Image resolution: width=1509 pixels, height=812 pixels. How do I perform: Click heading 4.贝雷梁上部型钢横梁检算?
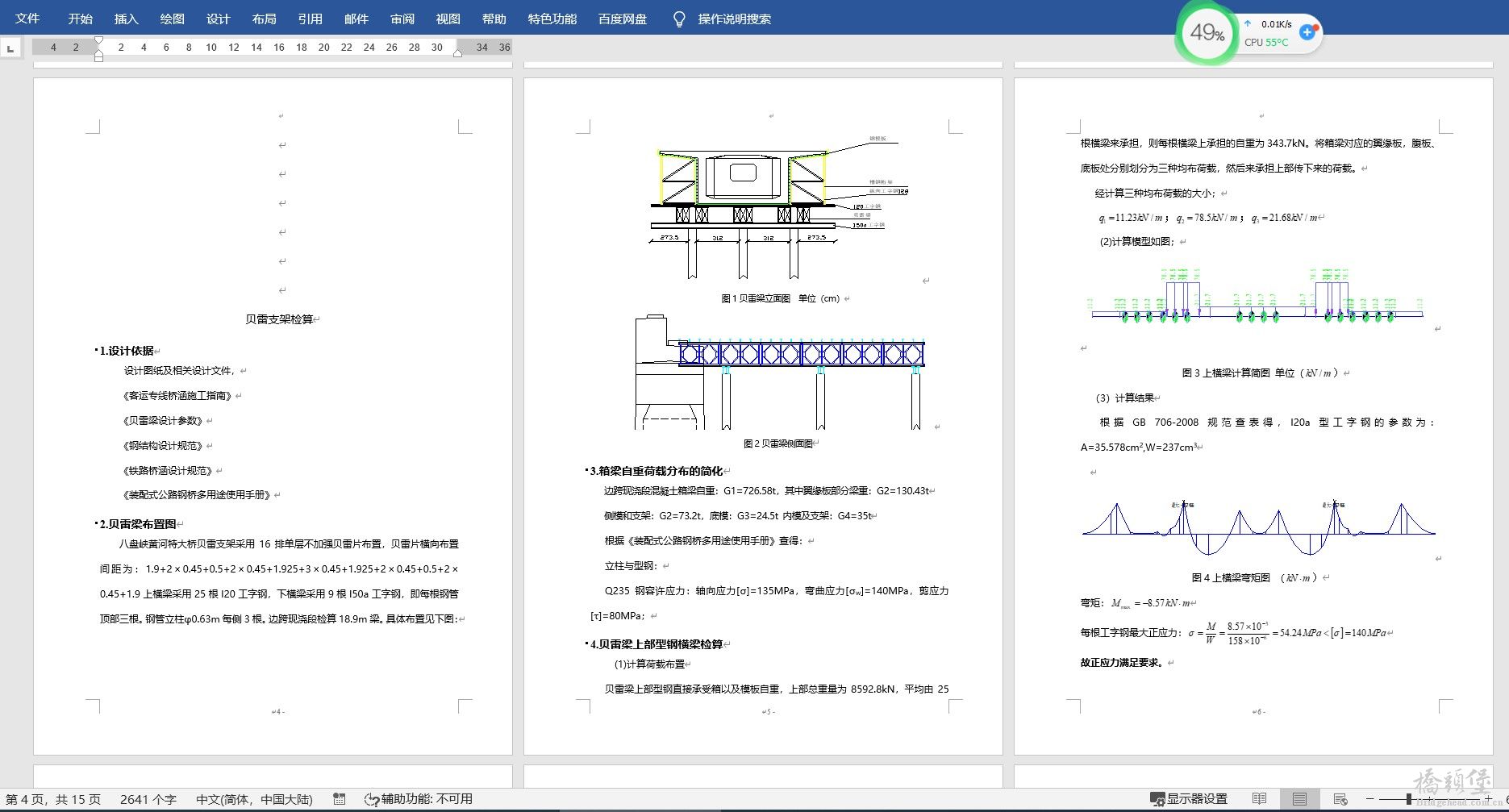(x=656, y=644)
